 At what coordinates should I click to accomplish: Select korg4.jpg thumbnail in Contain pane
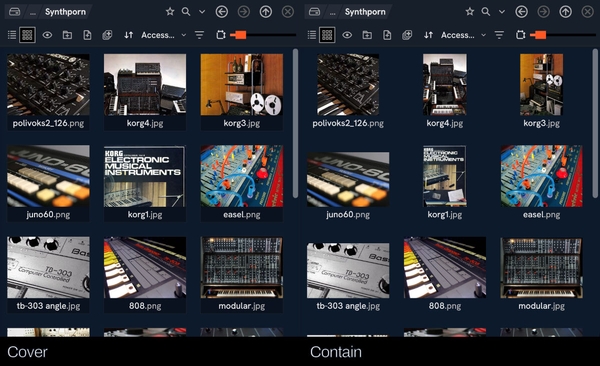[445, 85]
